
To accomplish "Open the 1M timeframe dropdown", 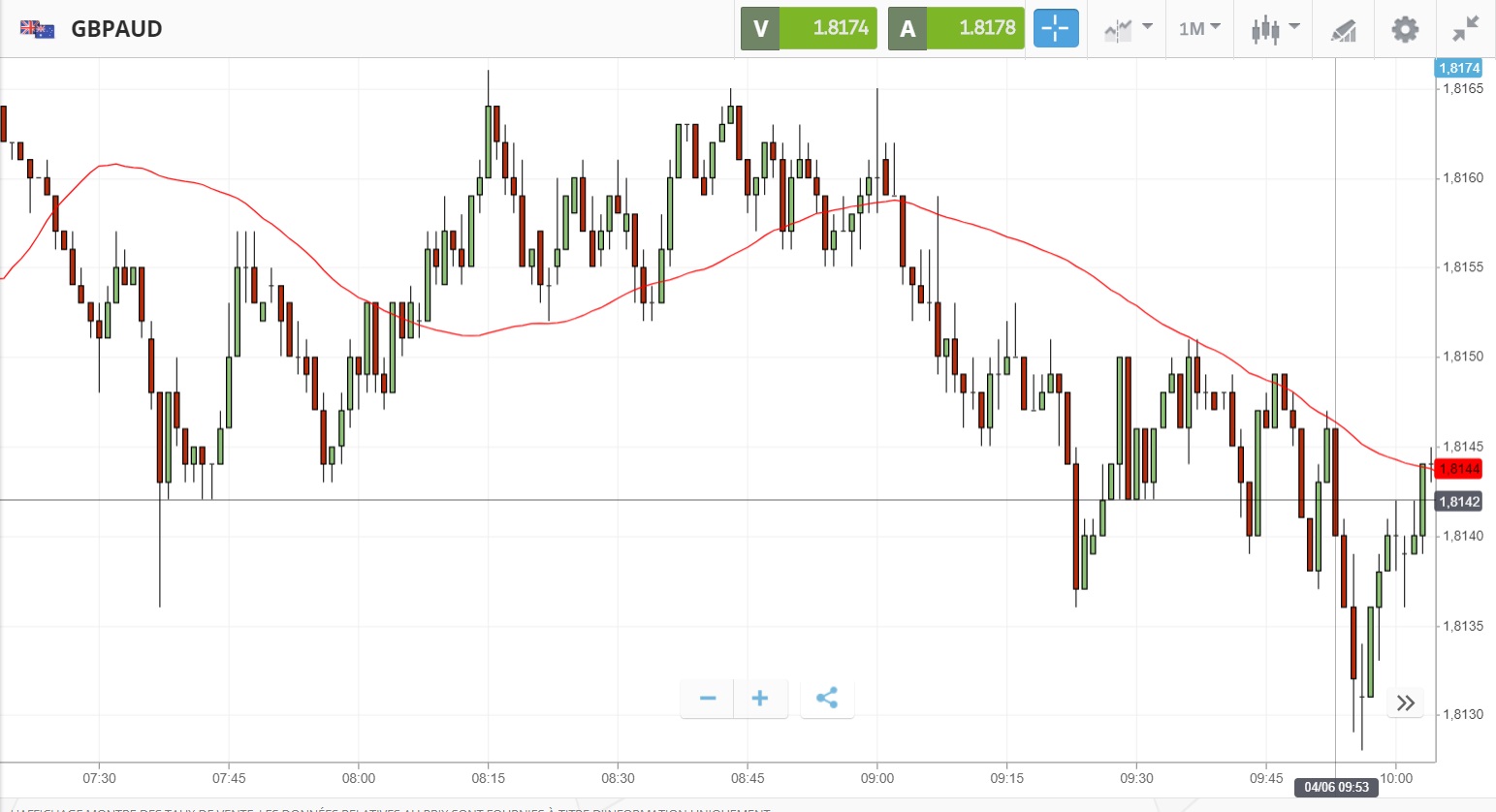I will 1199,29.
